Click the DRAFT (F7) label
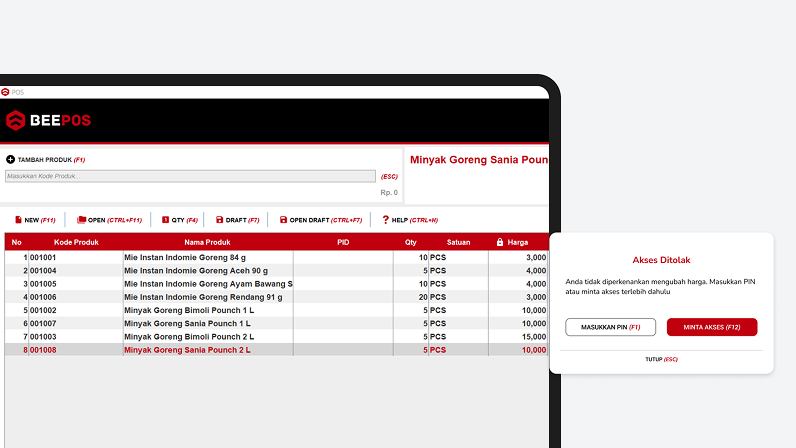The height and width of the screenshot is (448, 796). (242, 220)
